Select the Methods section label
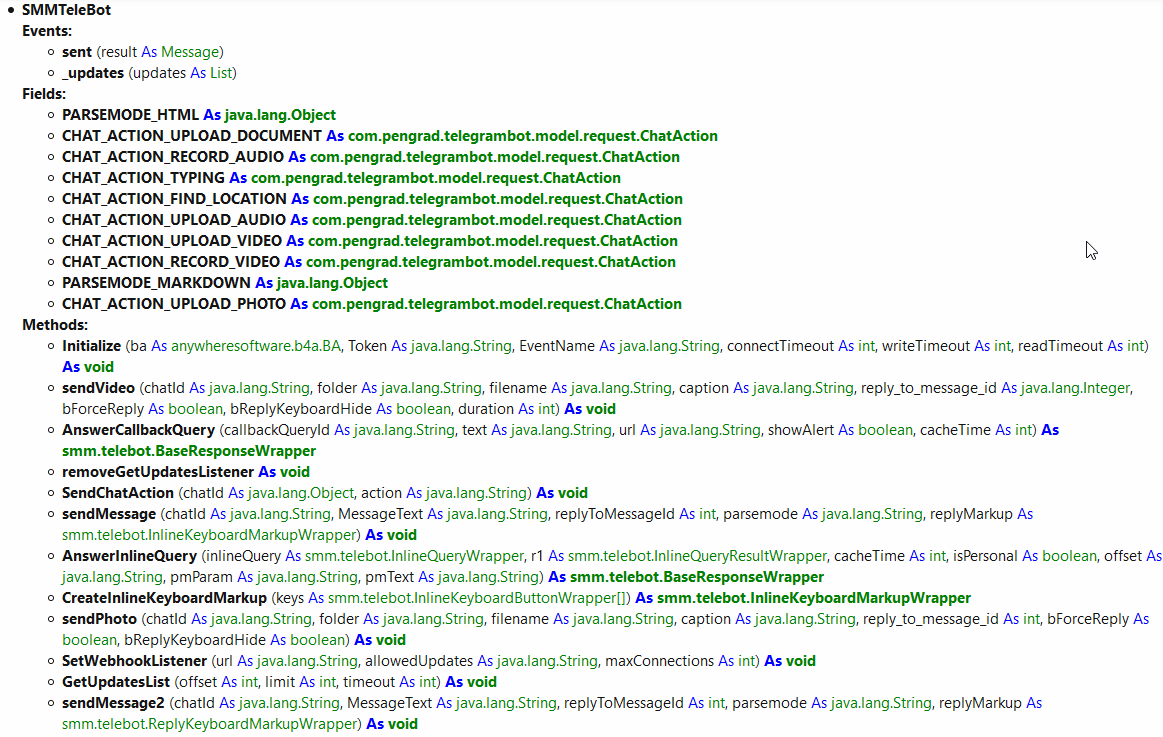The image size is (1163, 737). click(x=48, y=324)
